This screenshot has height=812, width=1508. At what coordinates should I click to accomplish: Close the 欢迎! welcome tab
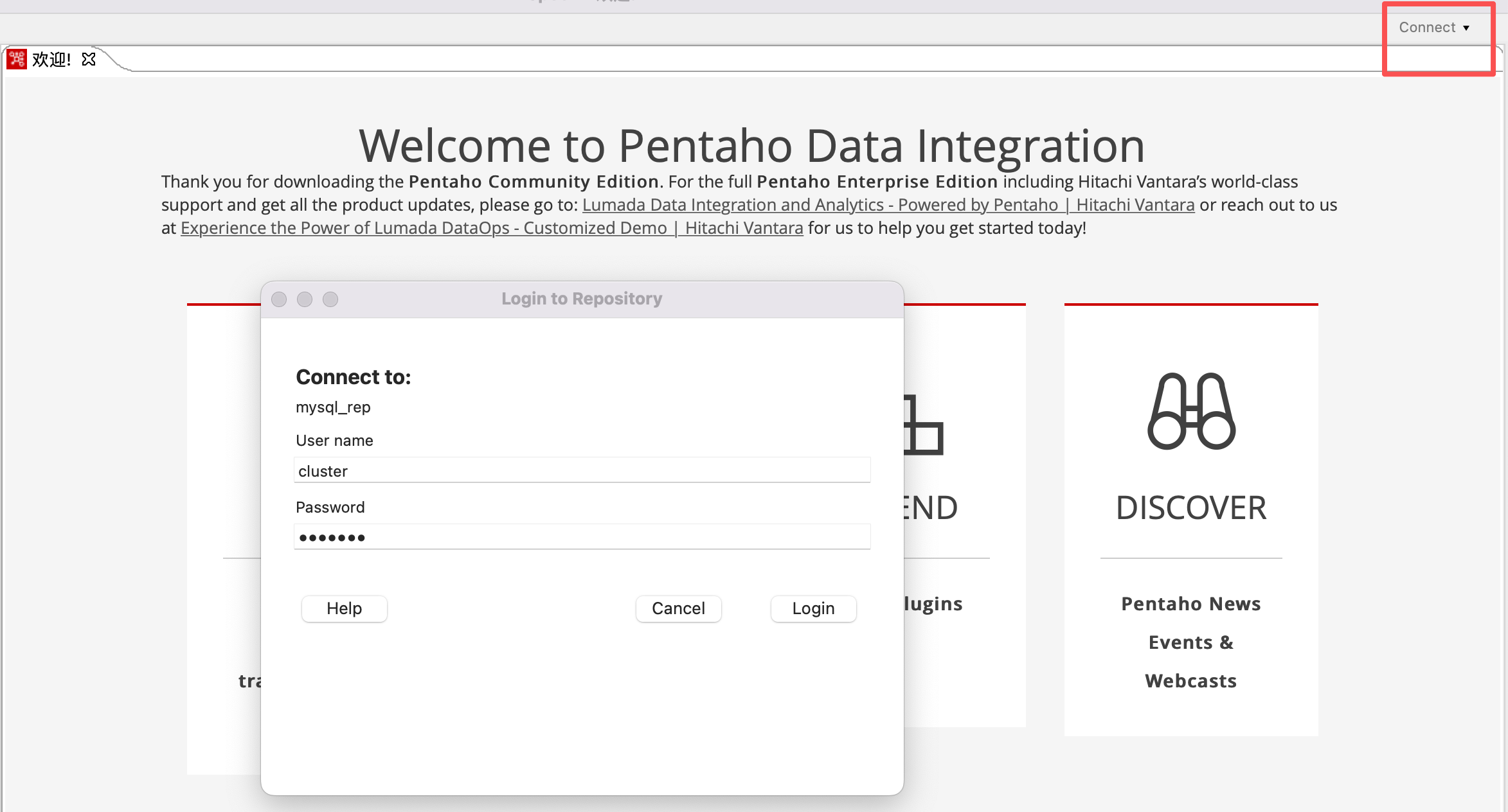coord(89,60)
